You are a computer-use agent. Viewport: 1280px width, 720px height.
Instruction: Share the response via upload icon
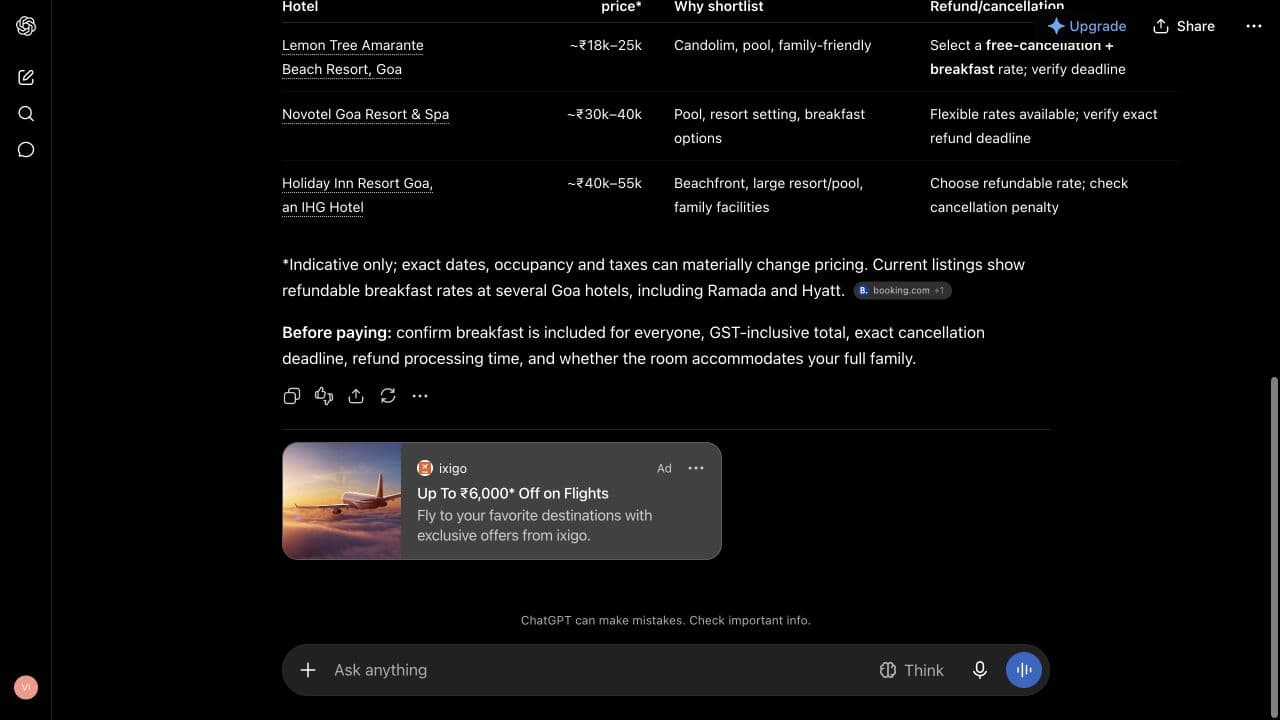click(x=356, y=396)
